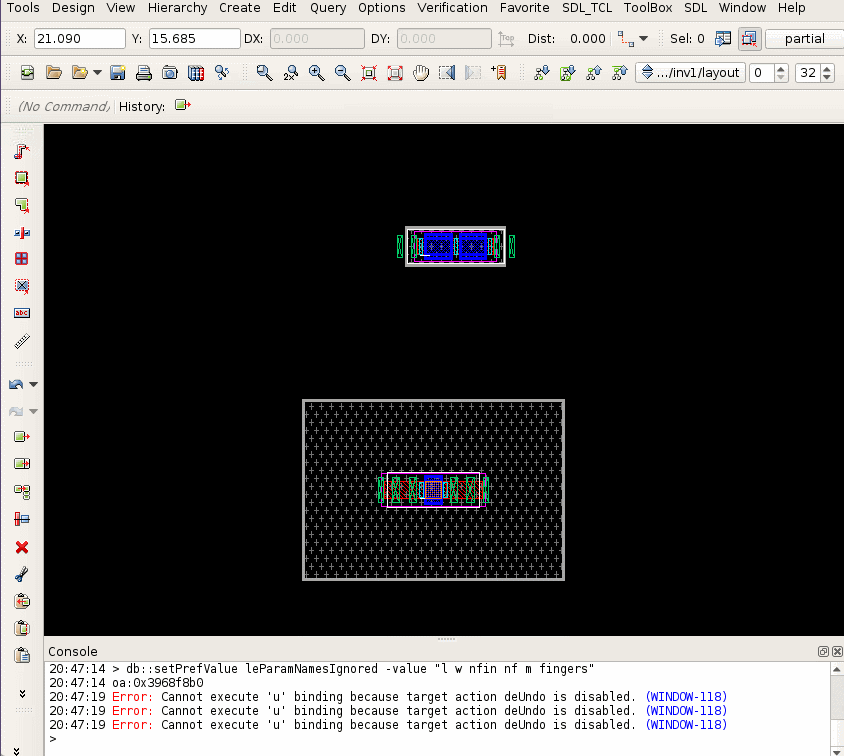The width and height of the screenshot is (844, 756).
Task: Expand hidden left toolbar items chevron
Action: click(x=22, y=694)
